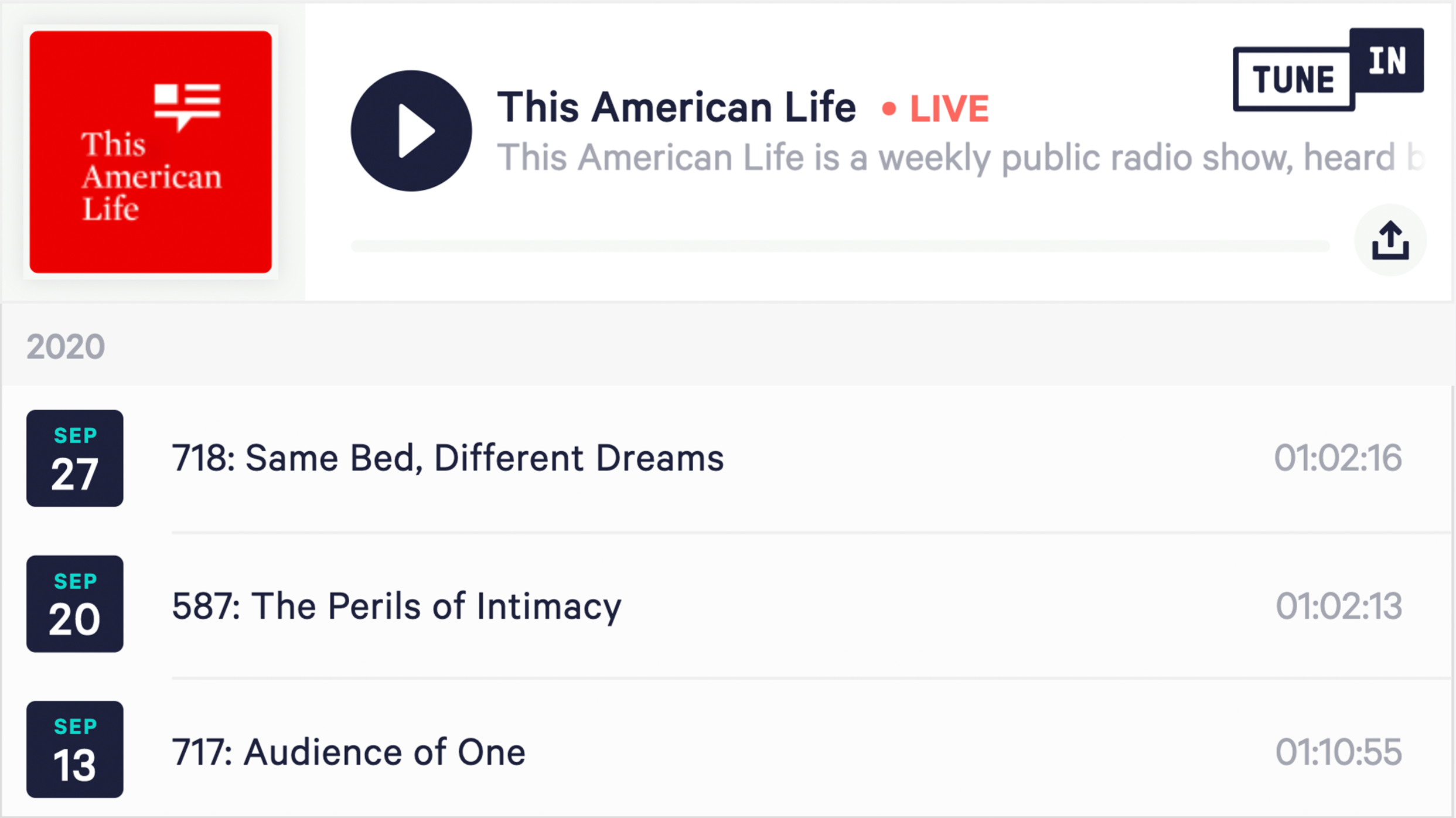Click the share upload icon

1390,240
